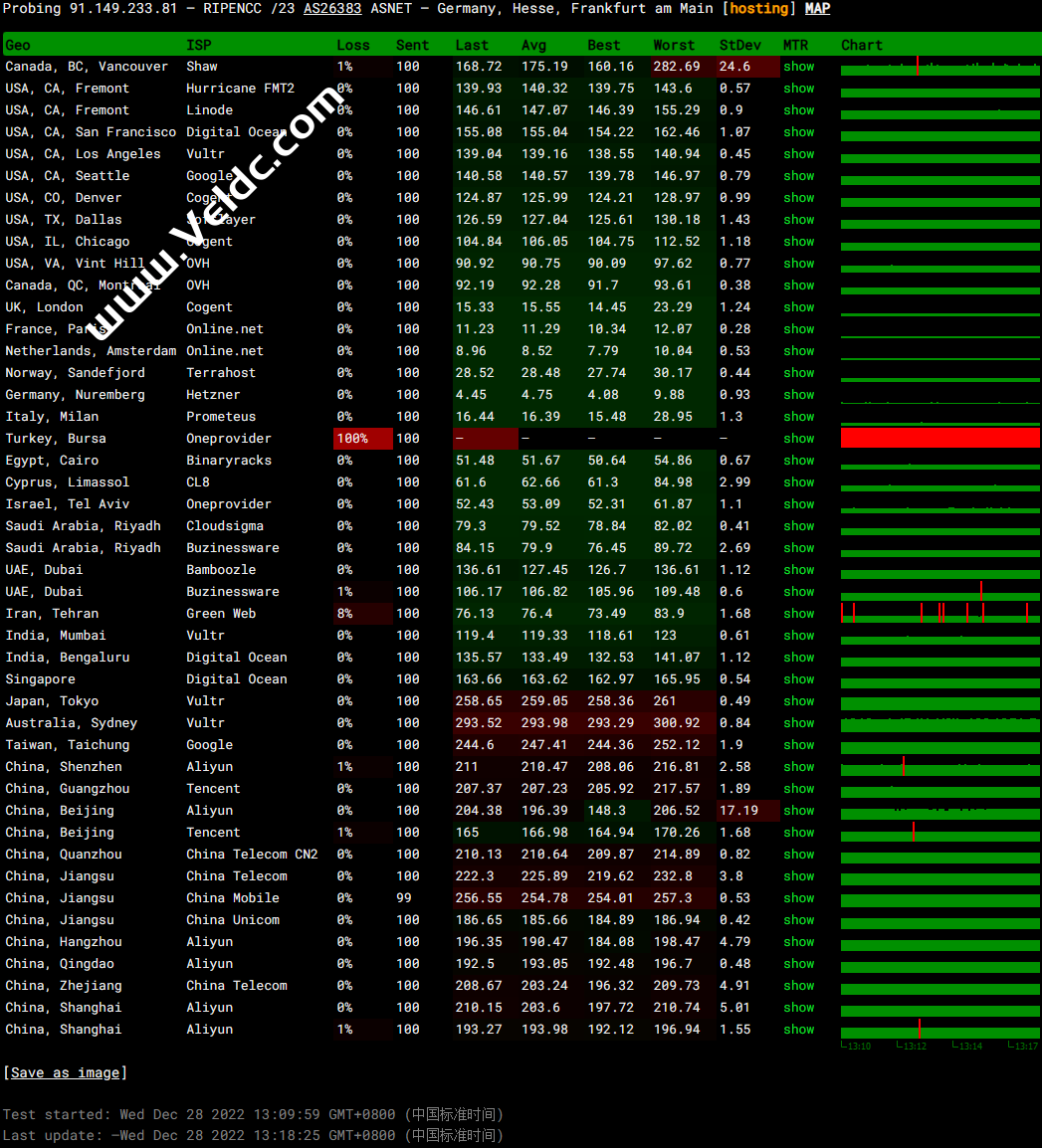Click the 'Israel, Tel Aviv' geo cell
The height and width of the screenshot is (1148, 1042).
click(x=68, y=504)
